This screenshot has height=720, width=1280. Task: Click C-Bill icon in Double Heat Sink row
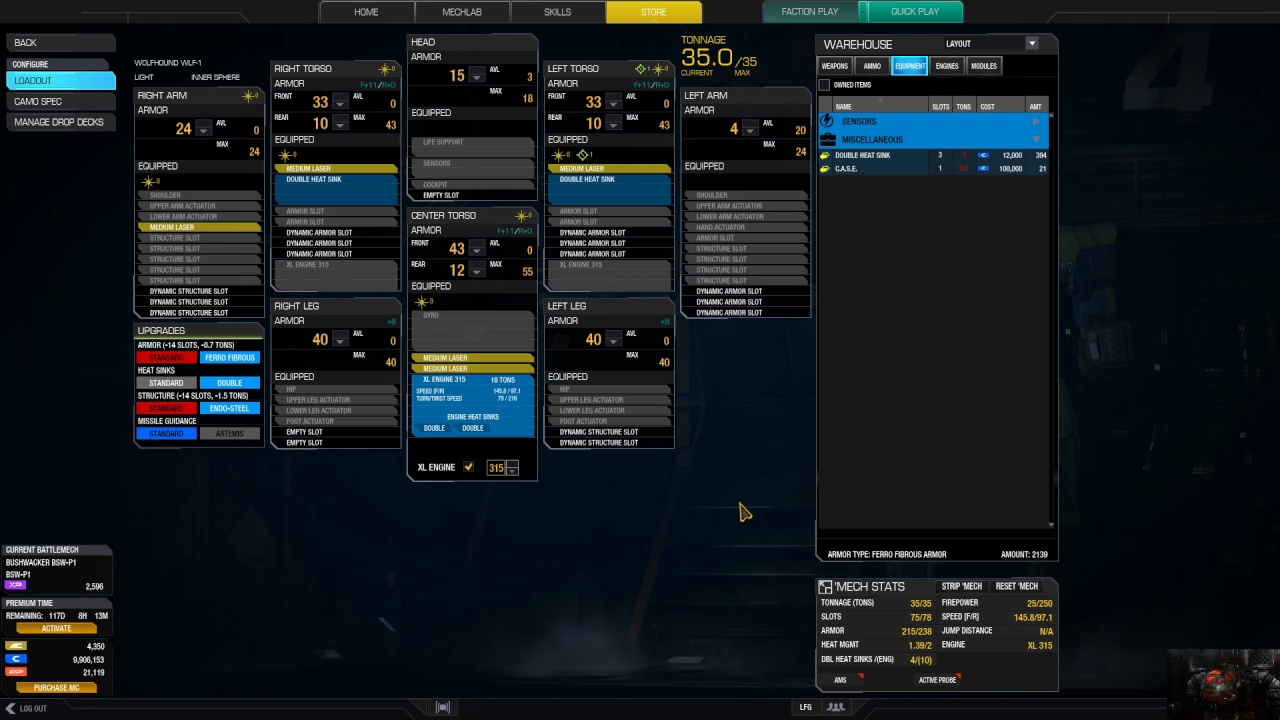983,156
